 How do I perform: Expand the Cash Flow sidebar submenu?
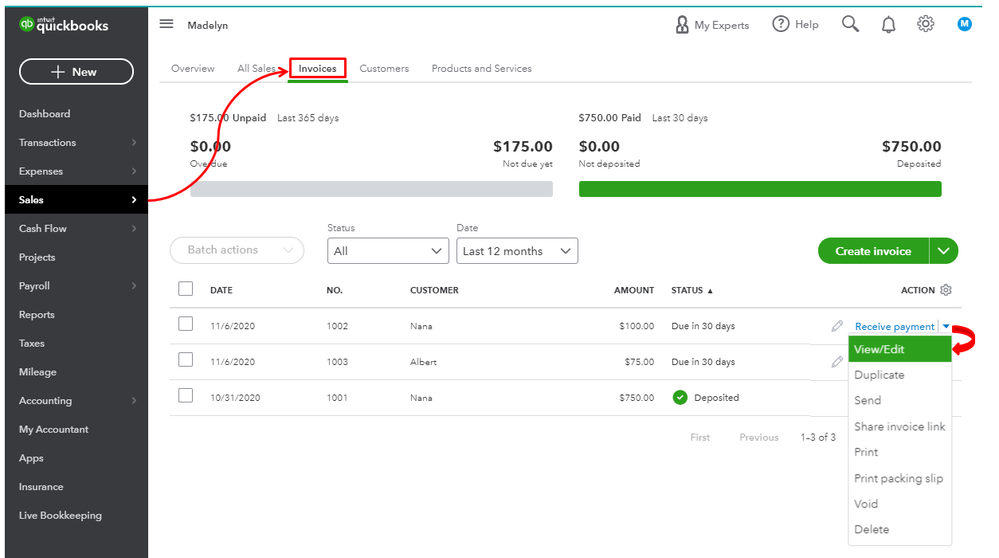(134, 229)
